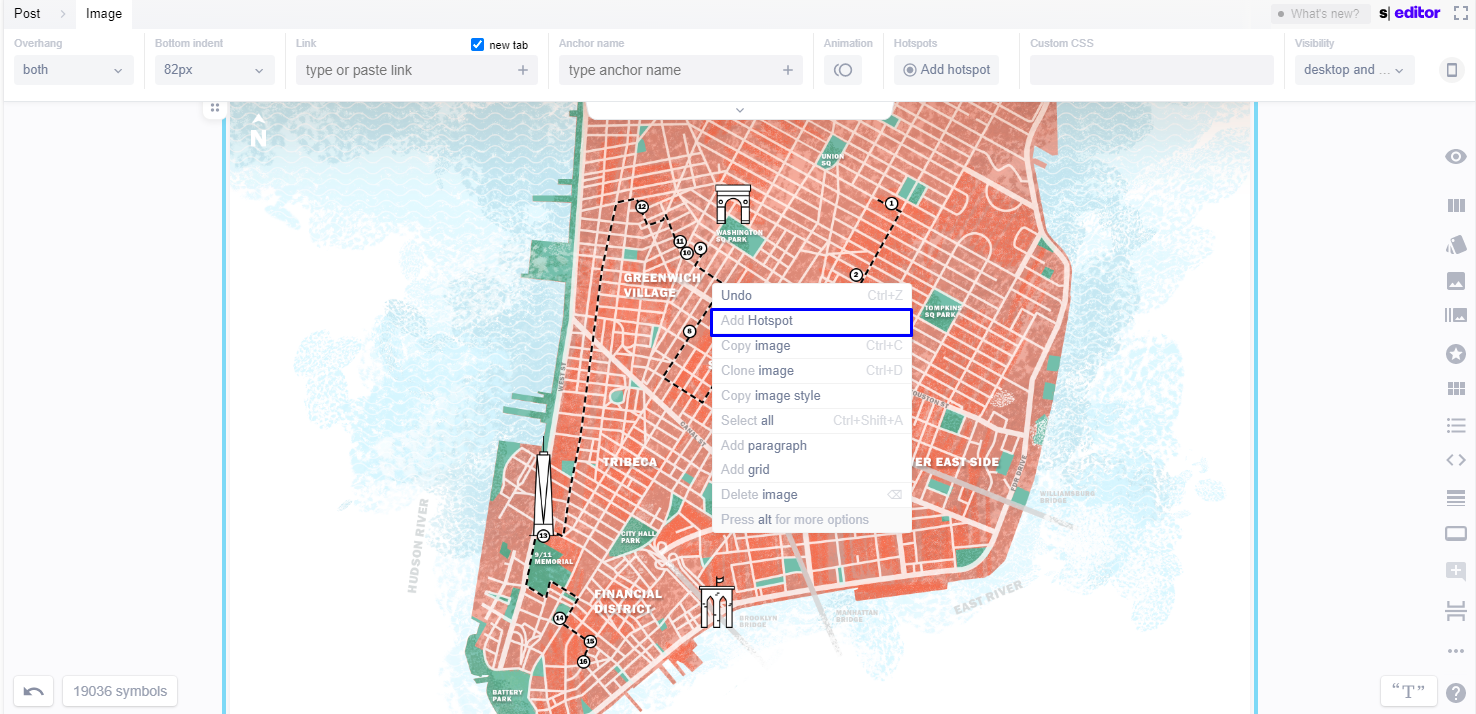Toggle fullscreen mode icon
This screenshot has height=714, width=1476.
click(1461, 13)
